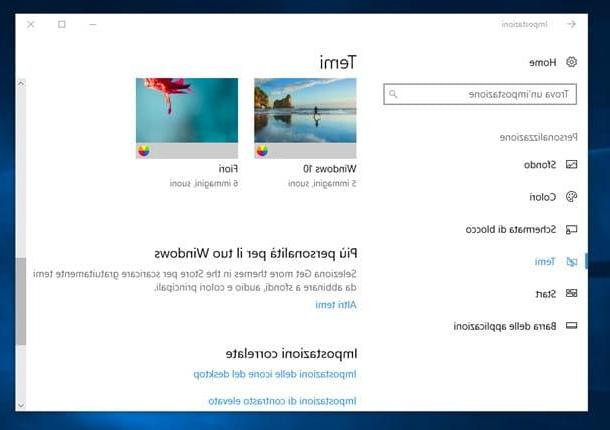Click the Barra delle applicazioni icon
The image size is (610, 430).
[571, 326]
